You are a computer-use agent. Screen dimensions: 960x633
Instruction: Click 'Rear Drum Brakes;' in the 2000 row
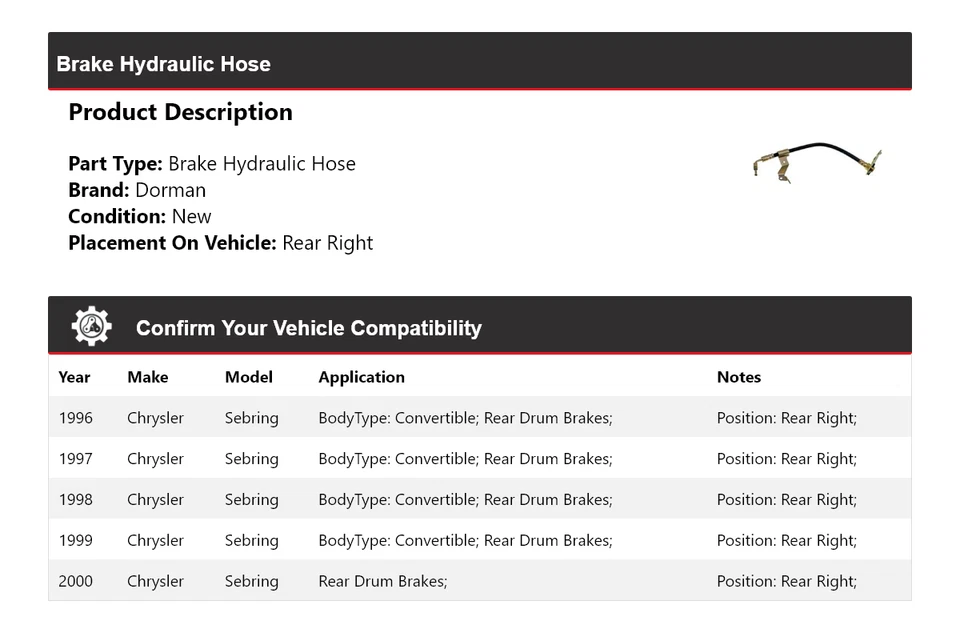[x=382, y=582]
